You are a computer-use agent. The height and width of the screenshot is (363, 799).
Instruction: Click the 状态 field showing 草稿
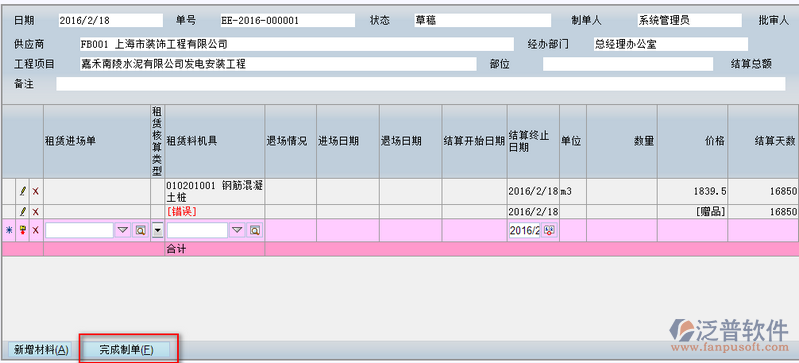482,20
